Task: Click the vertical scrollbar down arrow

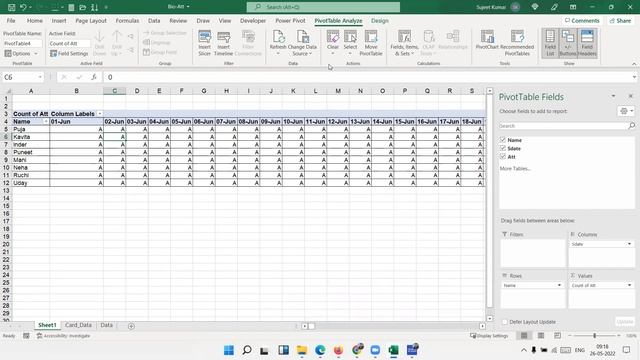Action: (489, 318)
